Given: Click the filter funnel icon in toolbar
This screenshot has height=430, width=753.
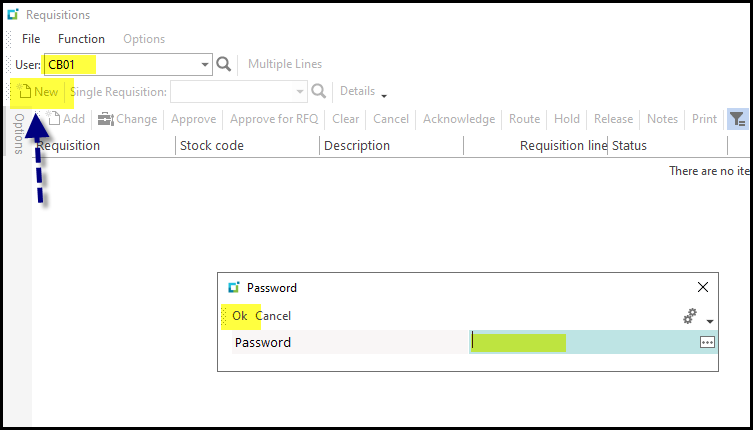Looking at the screenshot, I should click(737, 119).
